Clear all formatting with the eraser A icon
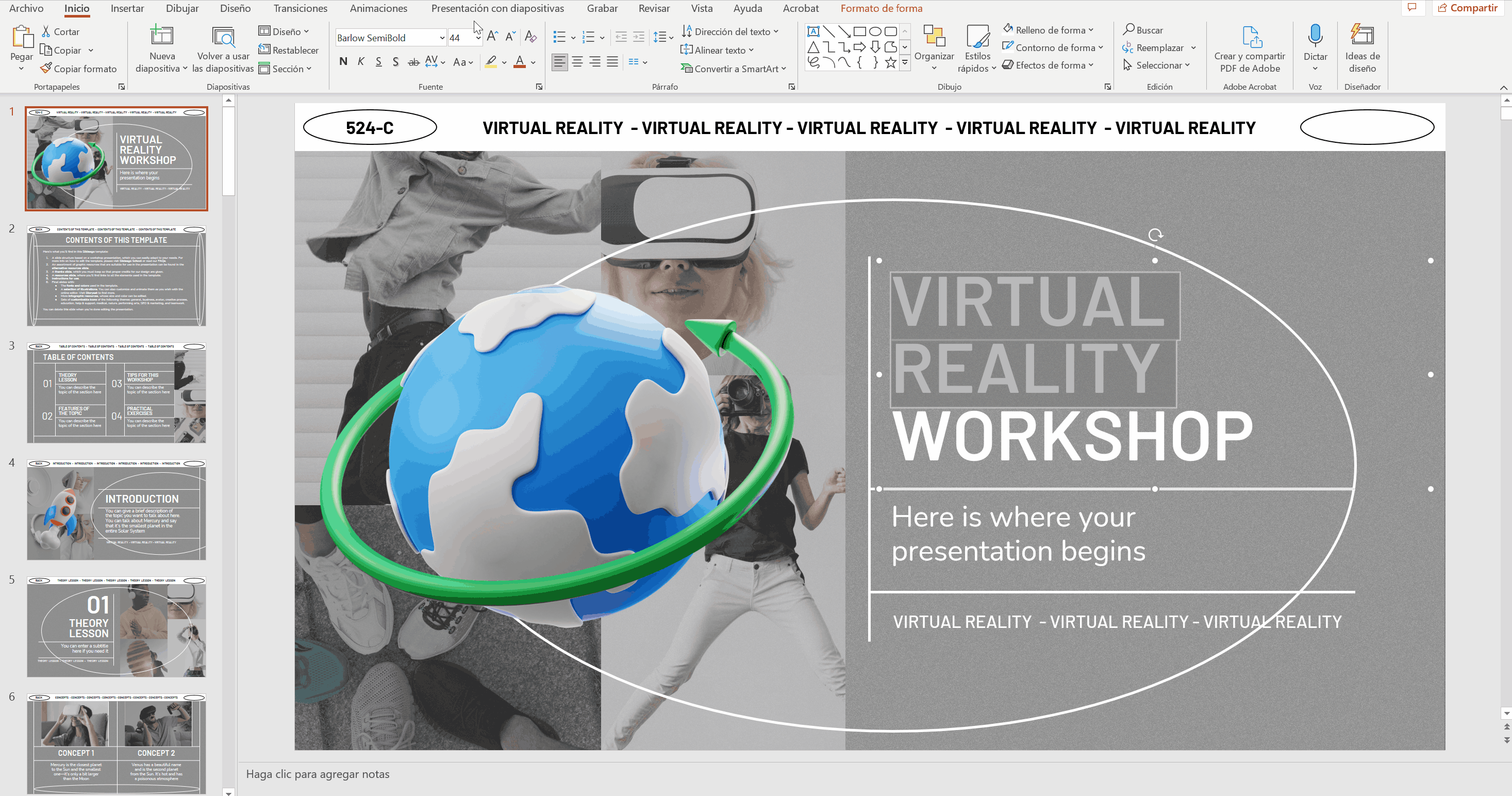1512x796 pixels. [530, 37]
